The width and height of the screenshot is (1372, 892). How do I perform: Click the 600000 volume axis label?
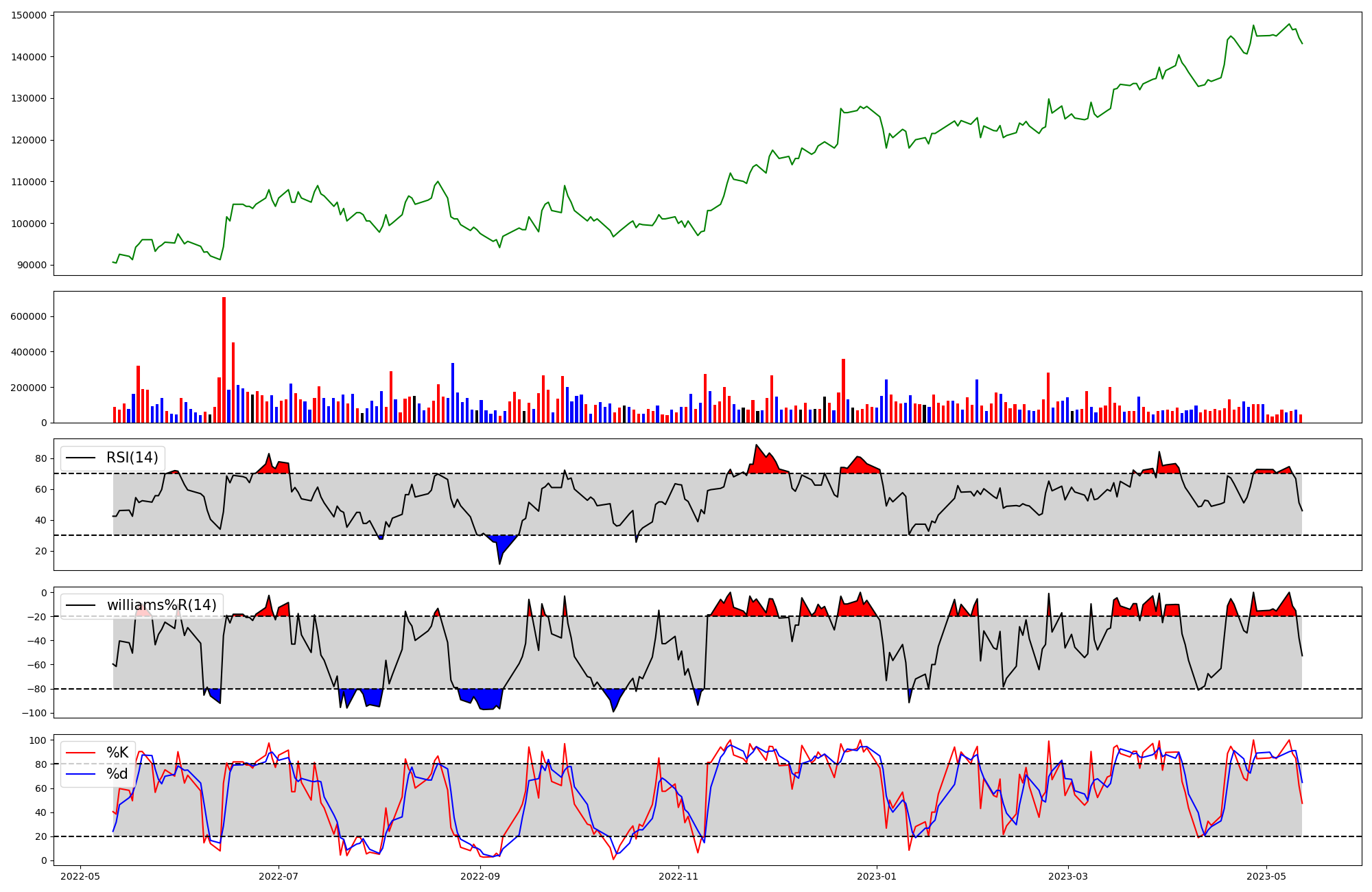[x=29, y=316]
